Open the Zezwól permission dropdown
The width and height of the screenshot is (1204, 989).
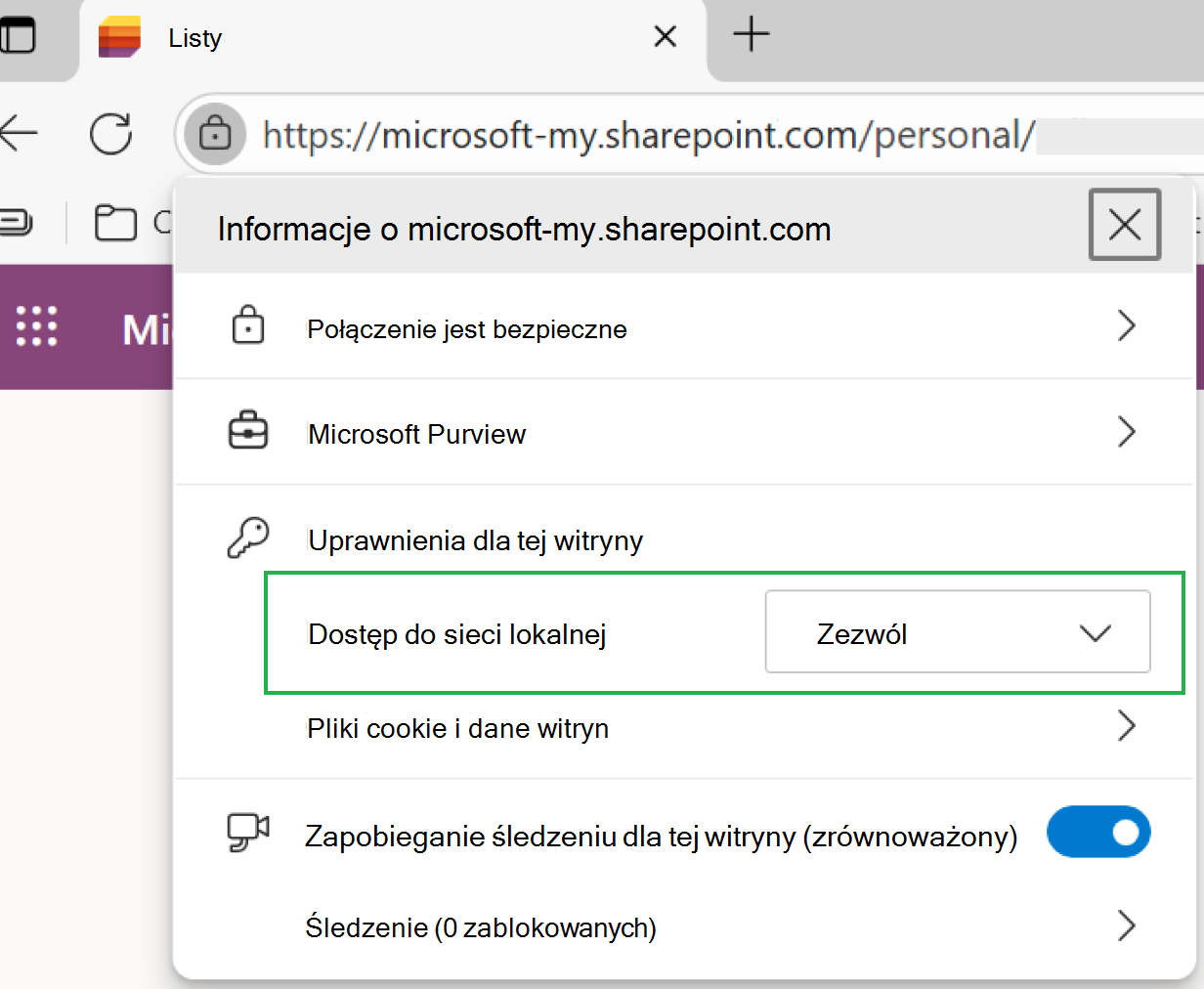[x=958, y=631]
